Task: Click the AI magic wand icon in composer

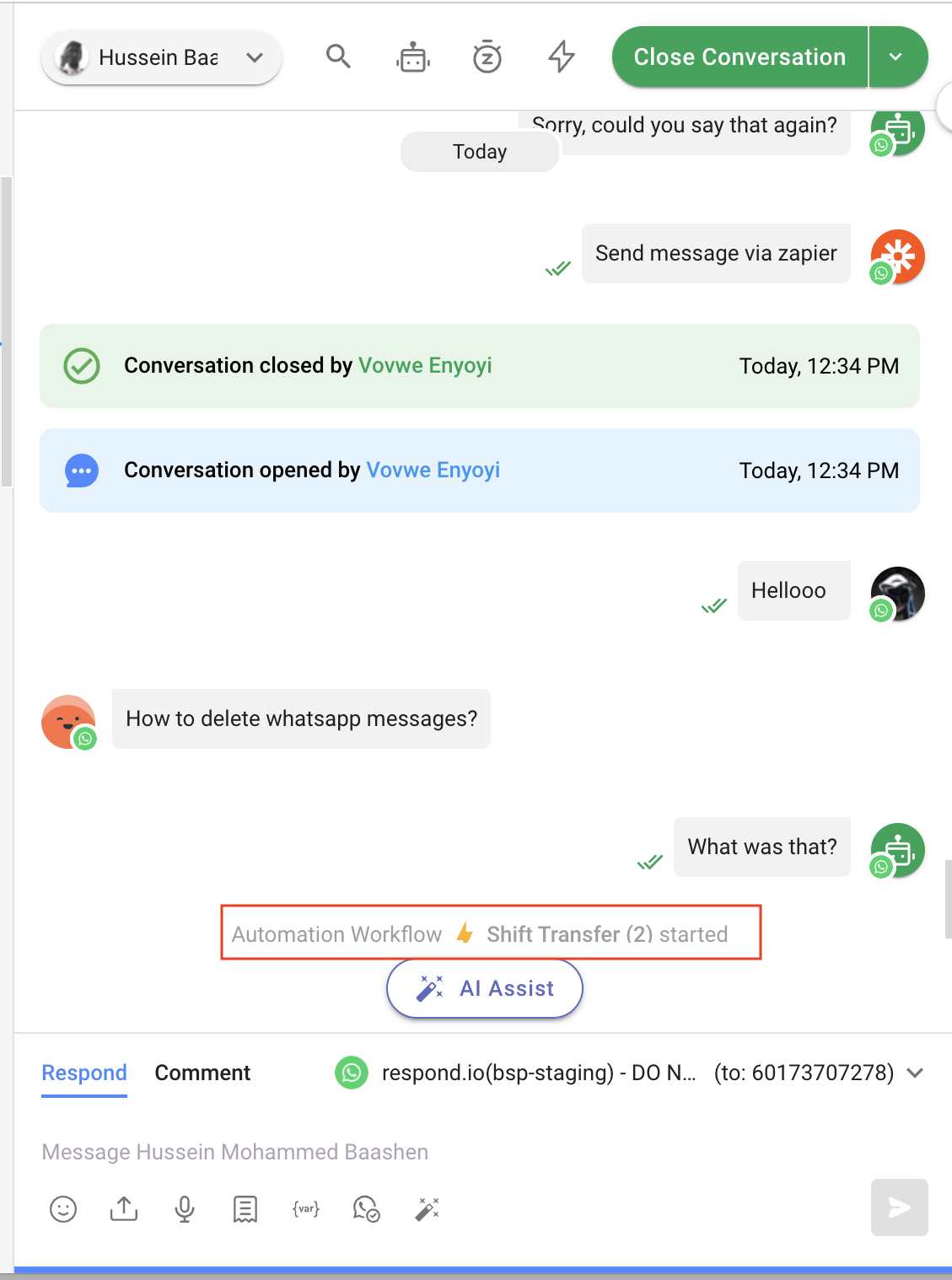Action: pos(428,1209)
